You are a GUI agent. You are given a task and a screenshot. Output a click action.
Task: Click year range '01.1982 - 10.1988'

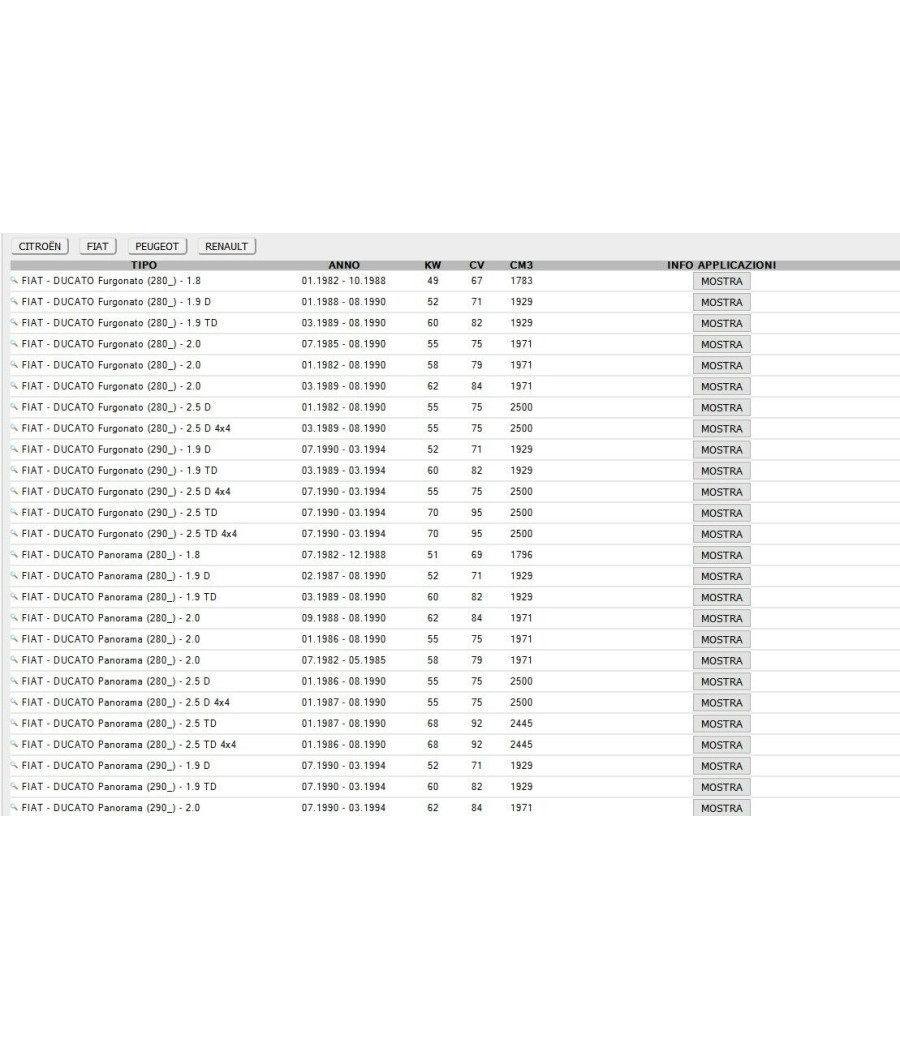(x=344, y=281)
